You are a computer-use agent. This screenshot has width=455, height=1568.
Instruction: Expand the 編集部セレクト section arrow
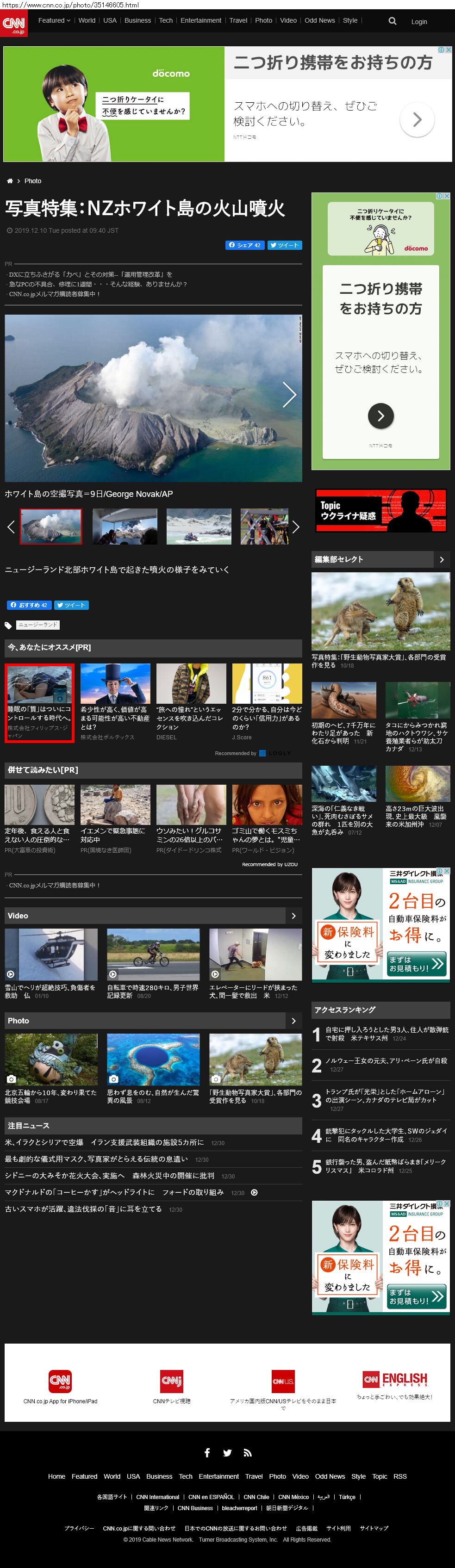click(442, 559)
